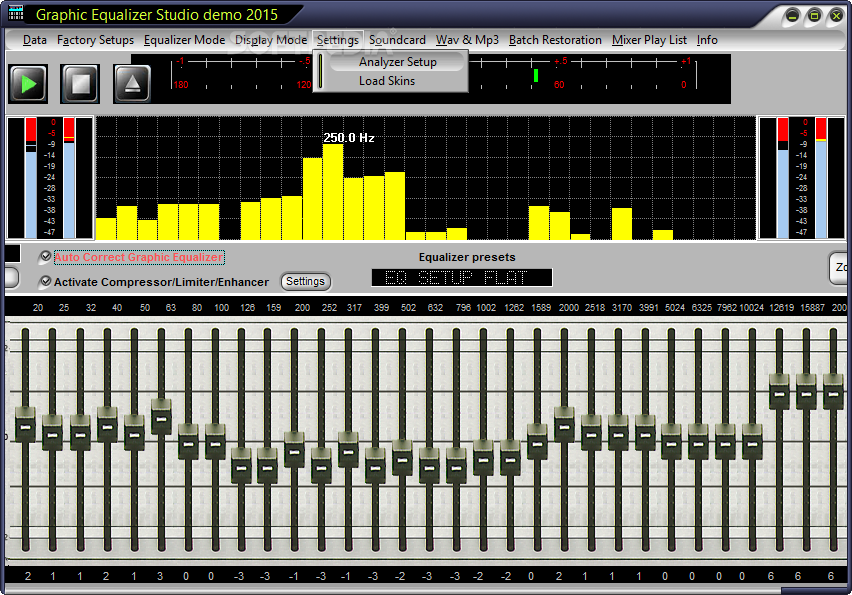Click the 10024 Hz band slider knob

[x=752, y=441]
